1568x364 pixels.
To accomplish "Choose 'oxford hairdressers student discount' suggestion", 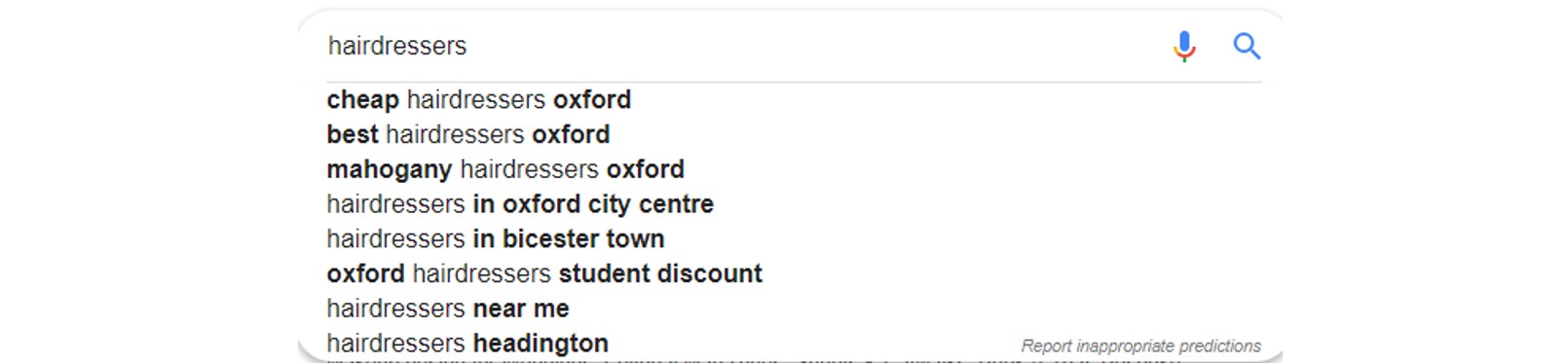I will (x=544, y=273).
